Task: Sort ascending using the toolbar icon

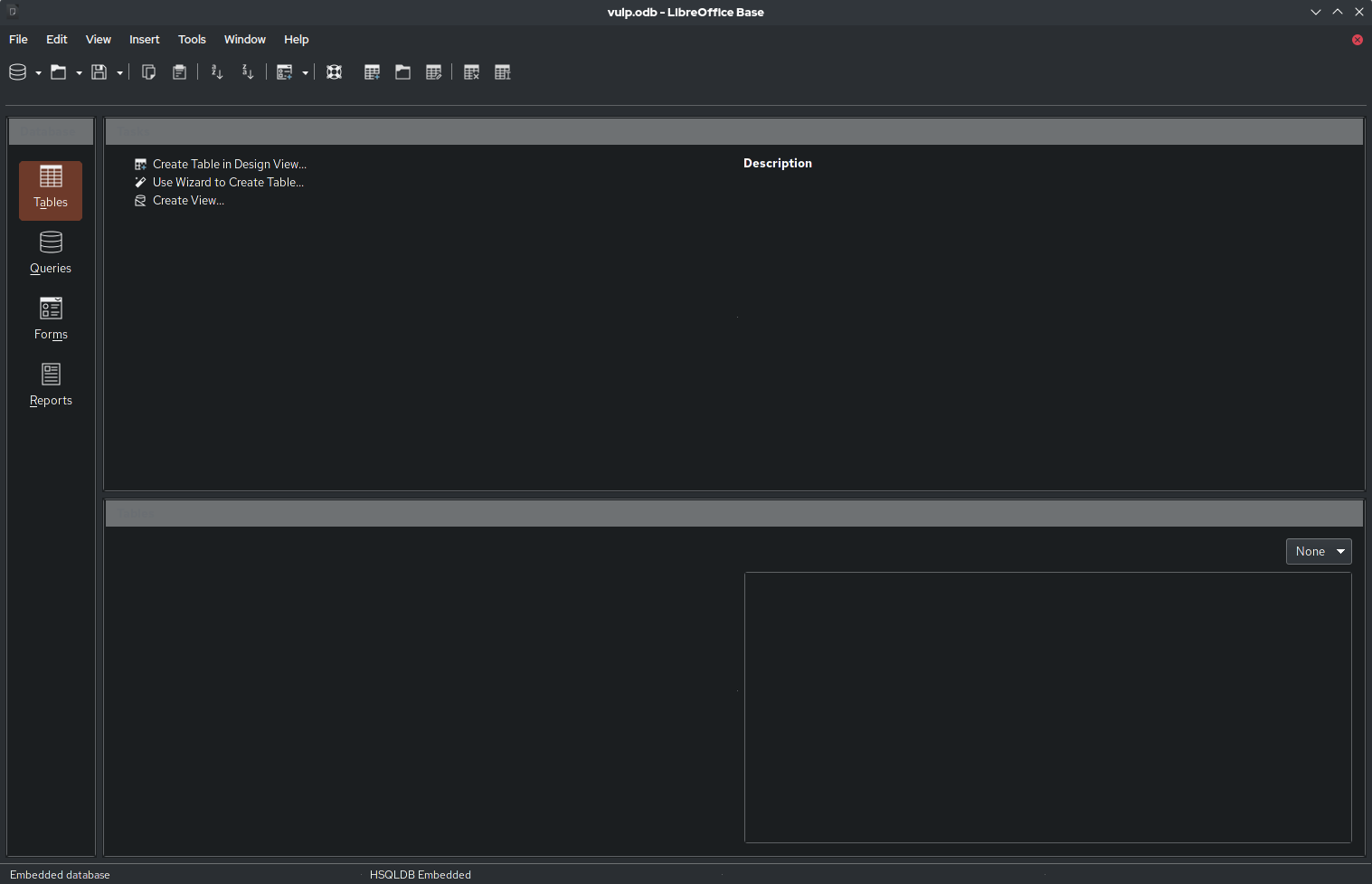Action: pyautogui.click(x=217, y=72)
